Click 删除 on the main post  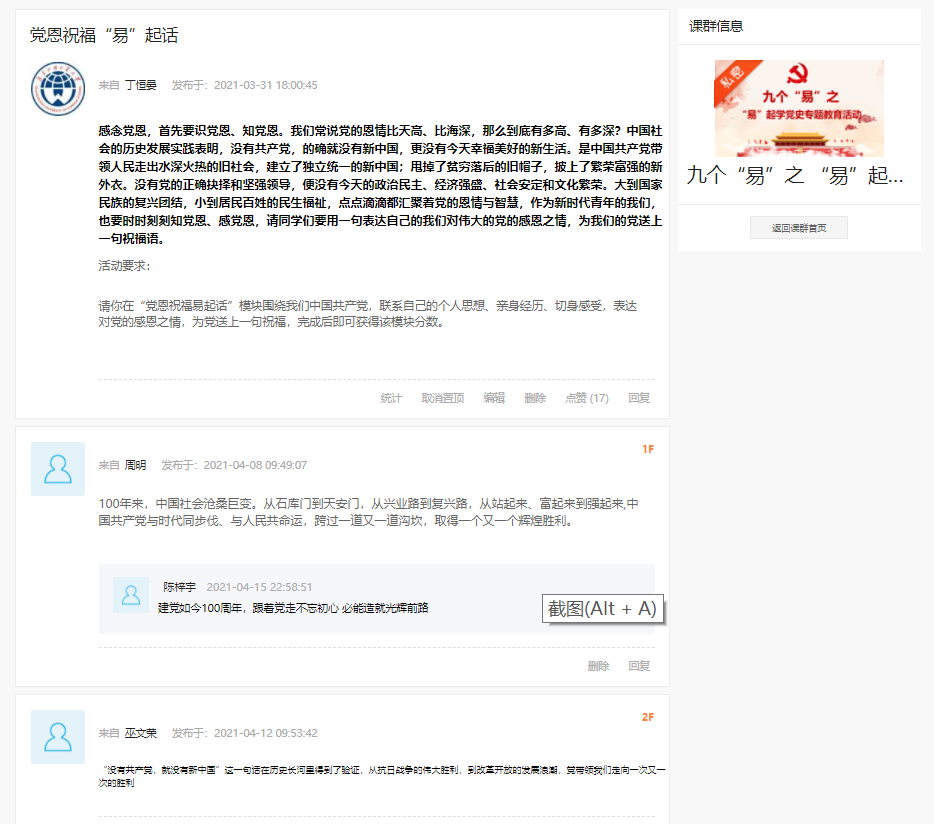click(535, 398)
